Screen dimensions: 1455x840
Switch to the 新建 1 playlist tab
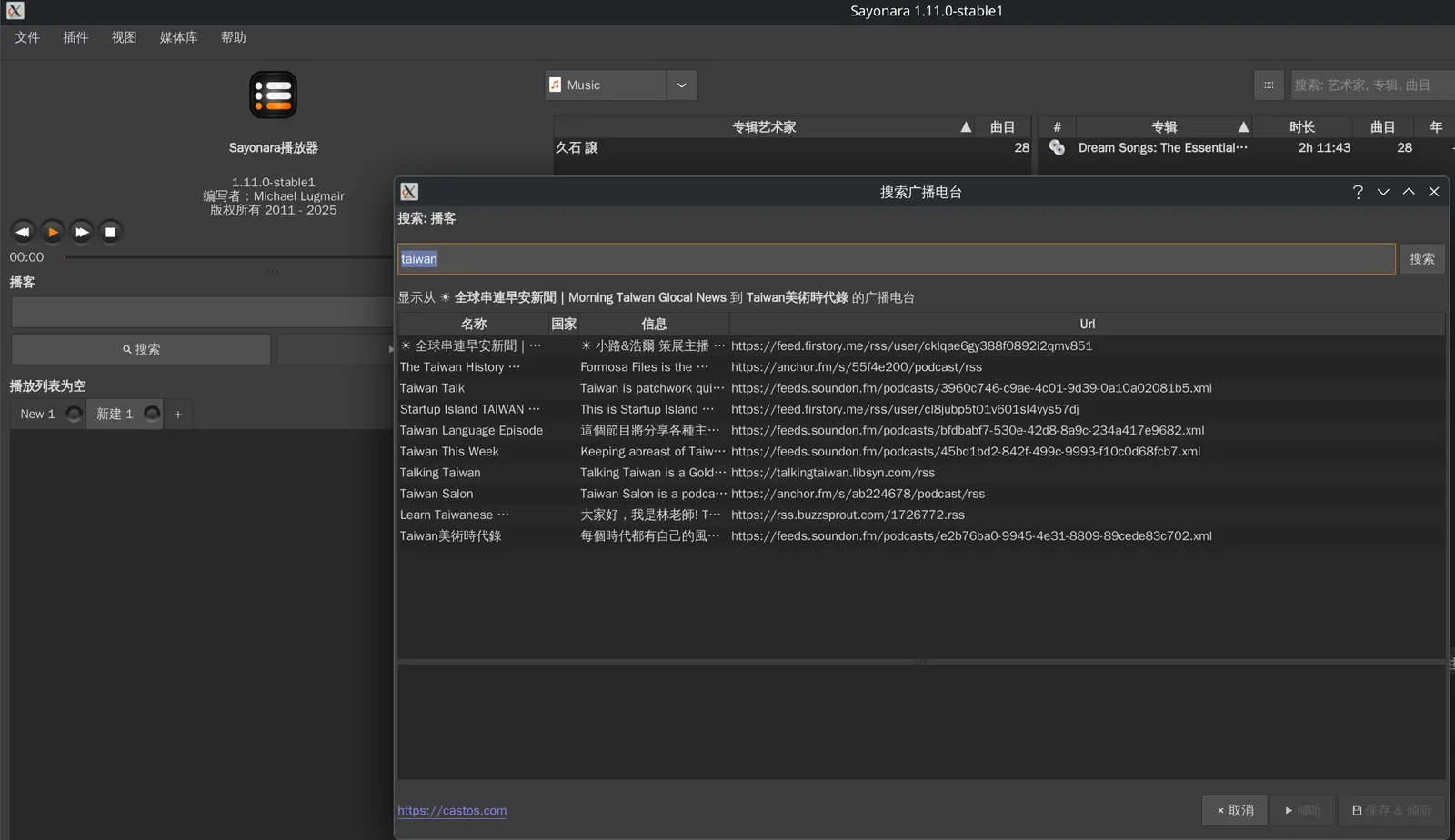115,414
